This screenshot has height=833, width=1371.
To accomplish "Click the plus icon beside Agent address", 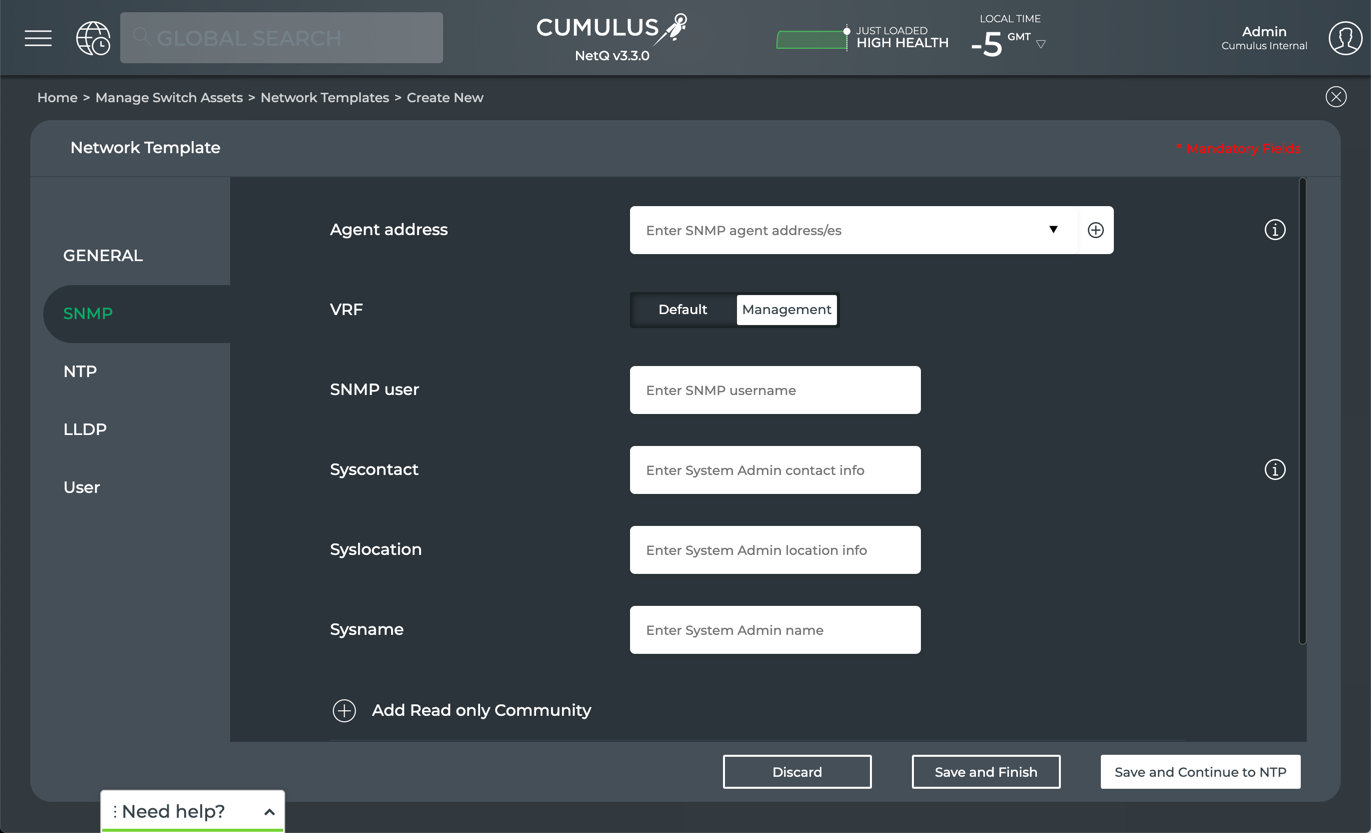I will [x=1096, y=230].
